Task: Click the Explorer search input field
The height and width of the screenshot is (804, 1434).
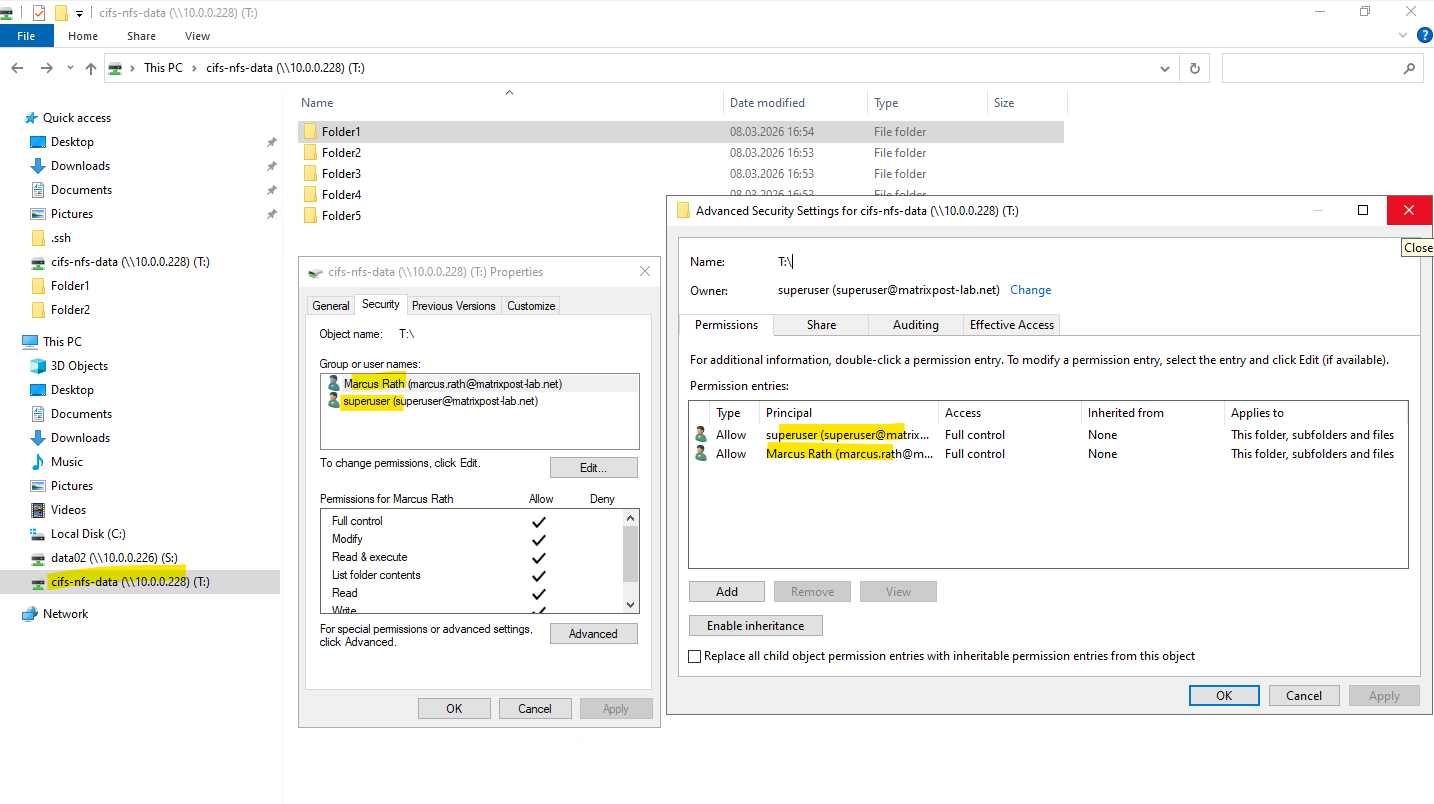Action: (x=1310, y=68)
